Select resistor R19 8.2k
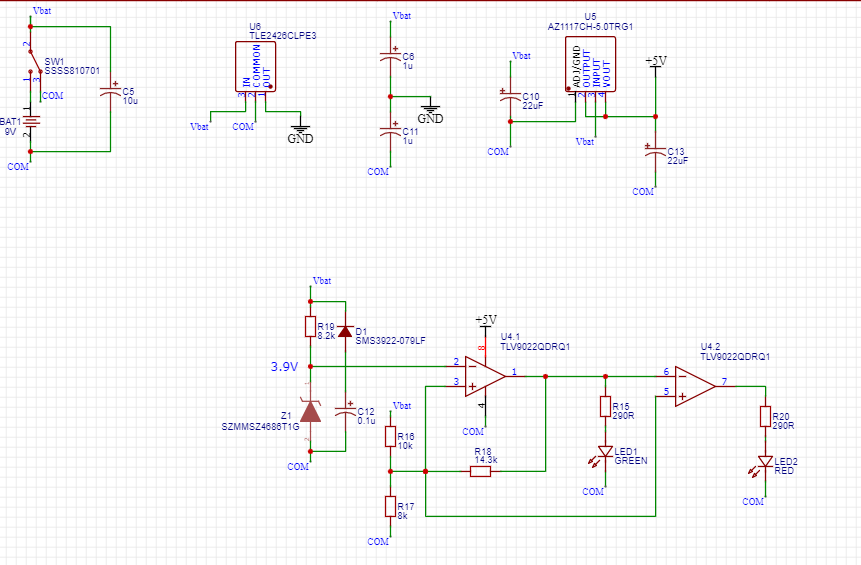 (x=311, y=327)
